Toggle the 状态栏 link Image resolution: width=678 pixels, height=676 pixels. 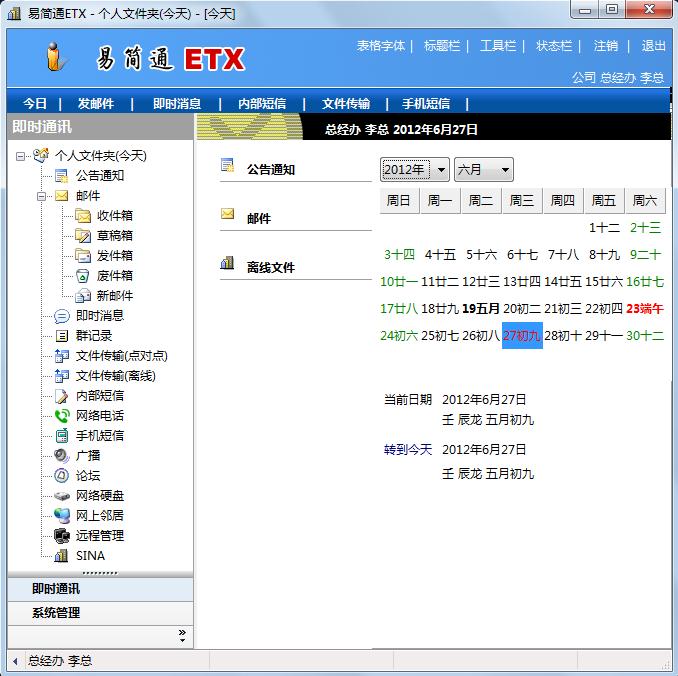554,45
